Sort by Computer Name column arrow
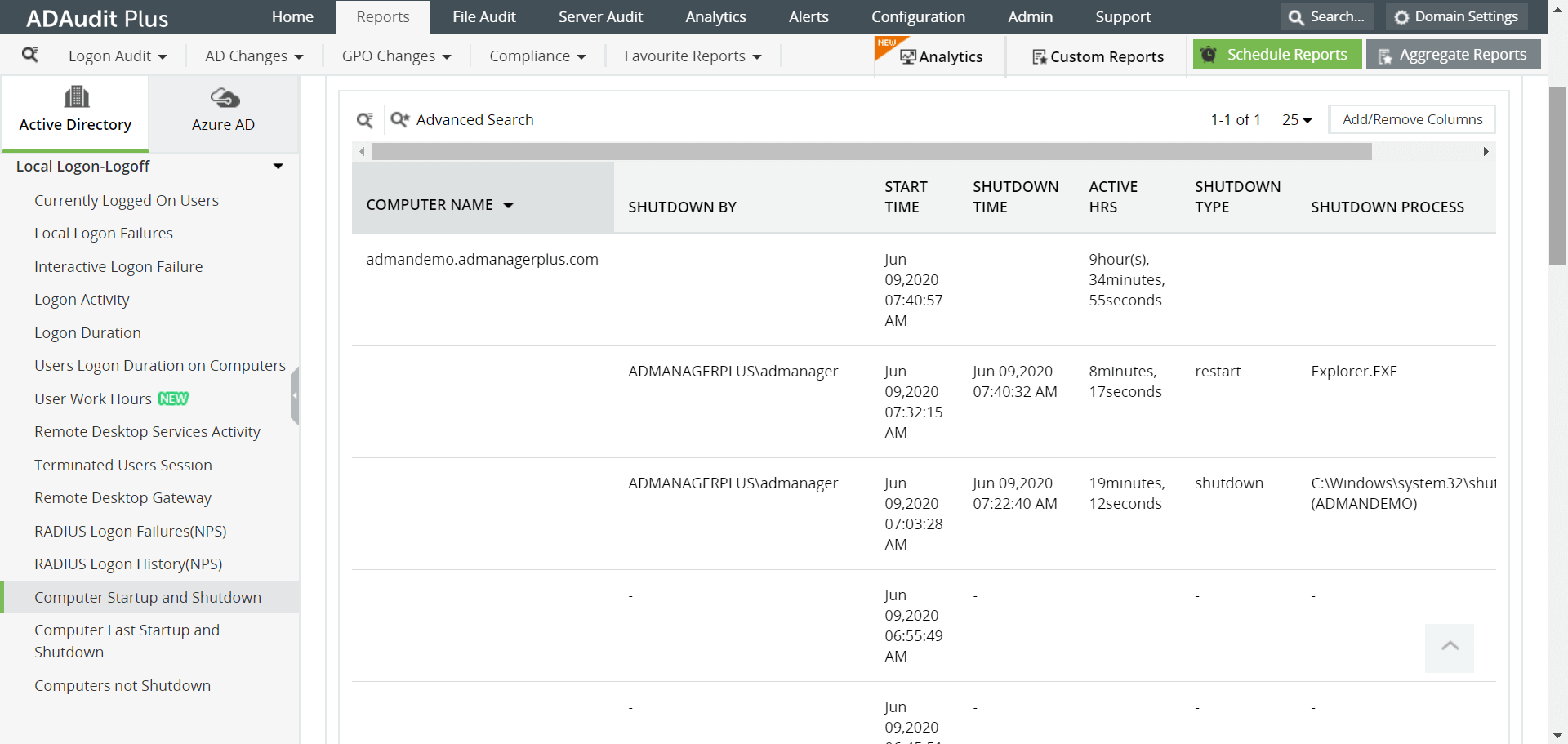This screenshot has width=1568, height=744. click(x=509, y=205)
